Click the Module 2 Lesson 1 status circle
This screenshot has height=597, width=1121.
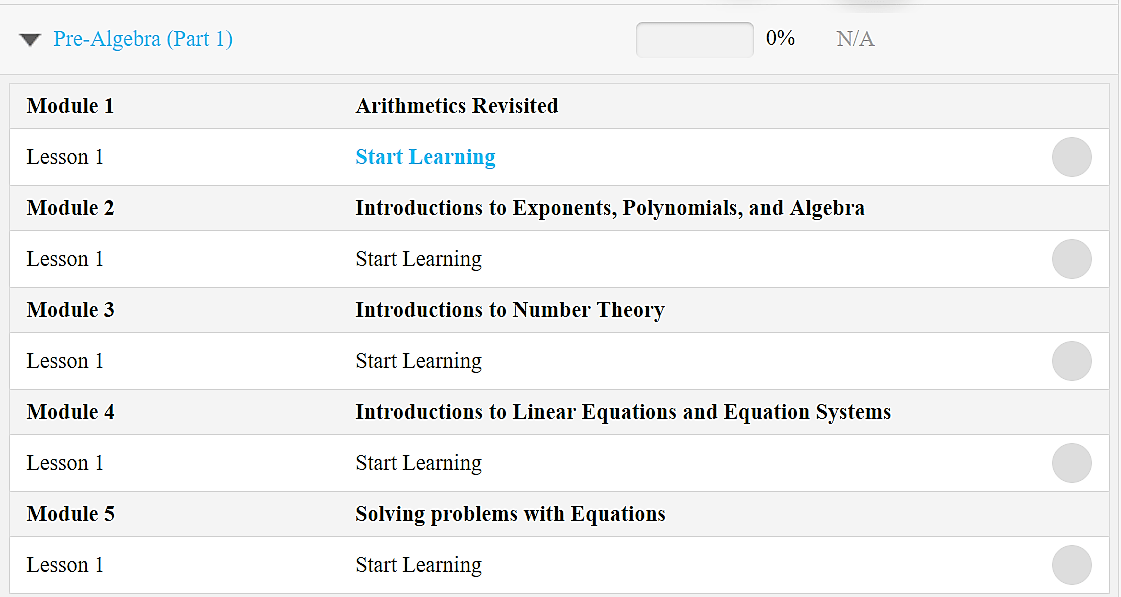[1072, 259]
